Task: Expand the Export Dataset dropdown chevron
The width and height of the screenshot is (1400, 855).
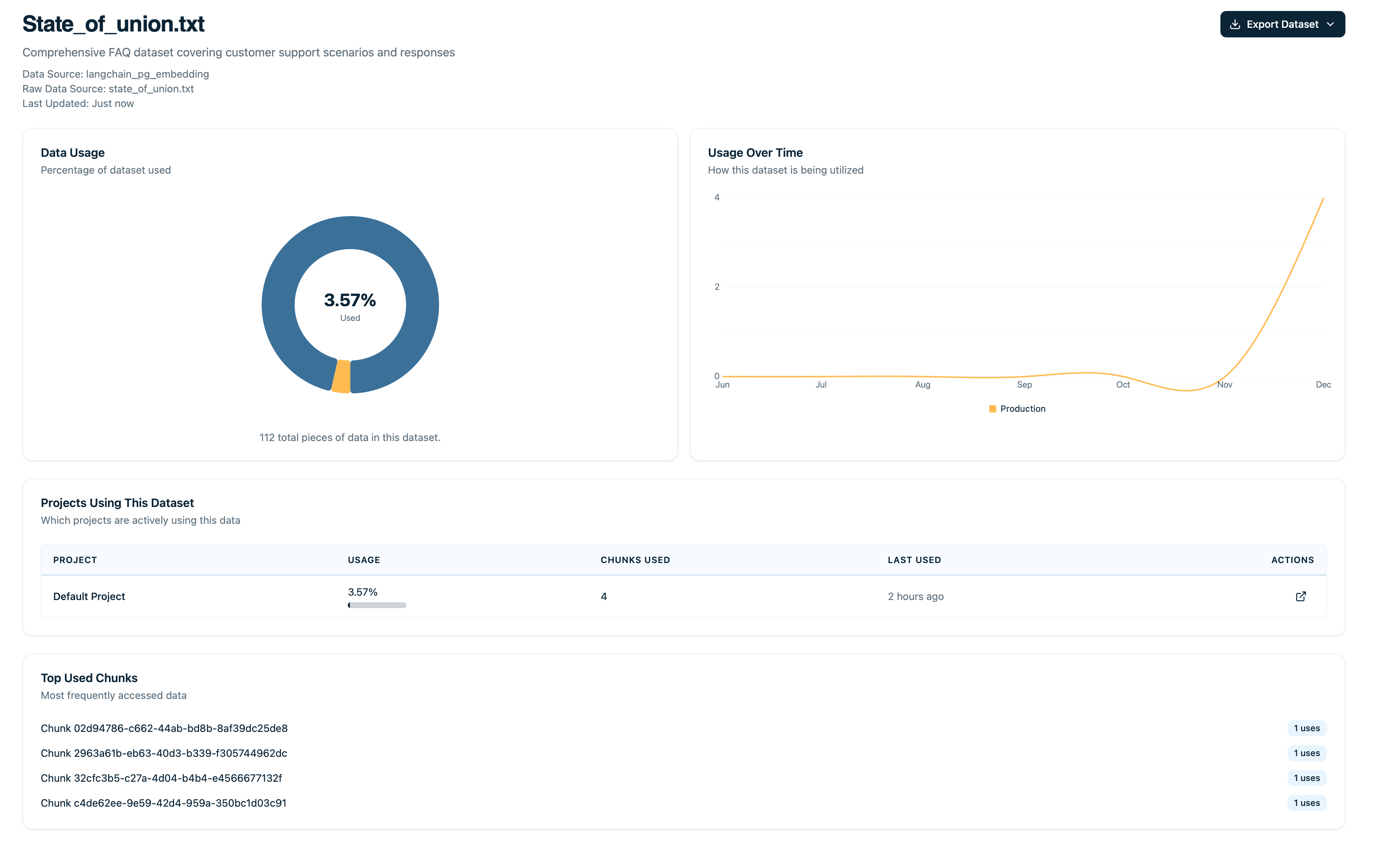Action: point(1330,25)
